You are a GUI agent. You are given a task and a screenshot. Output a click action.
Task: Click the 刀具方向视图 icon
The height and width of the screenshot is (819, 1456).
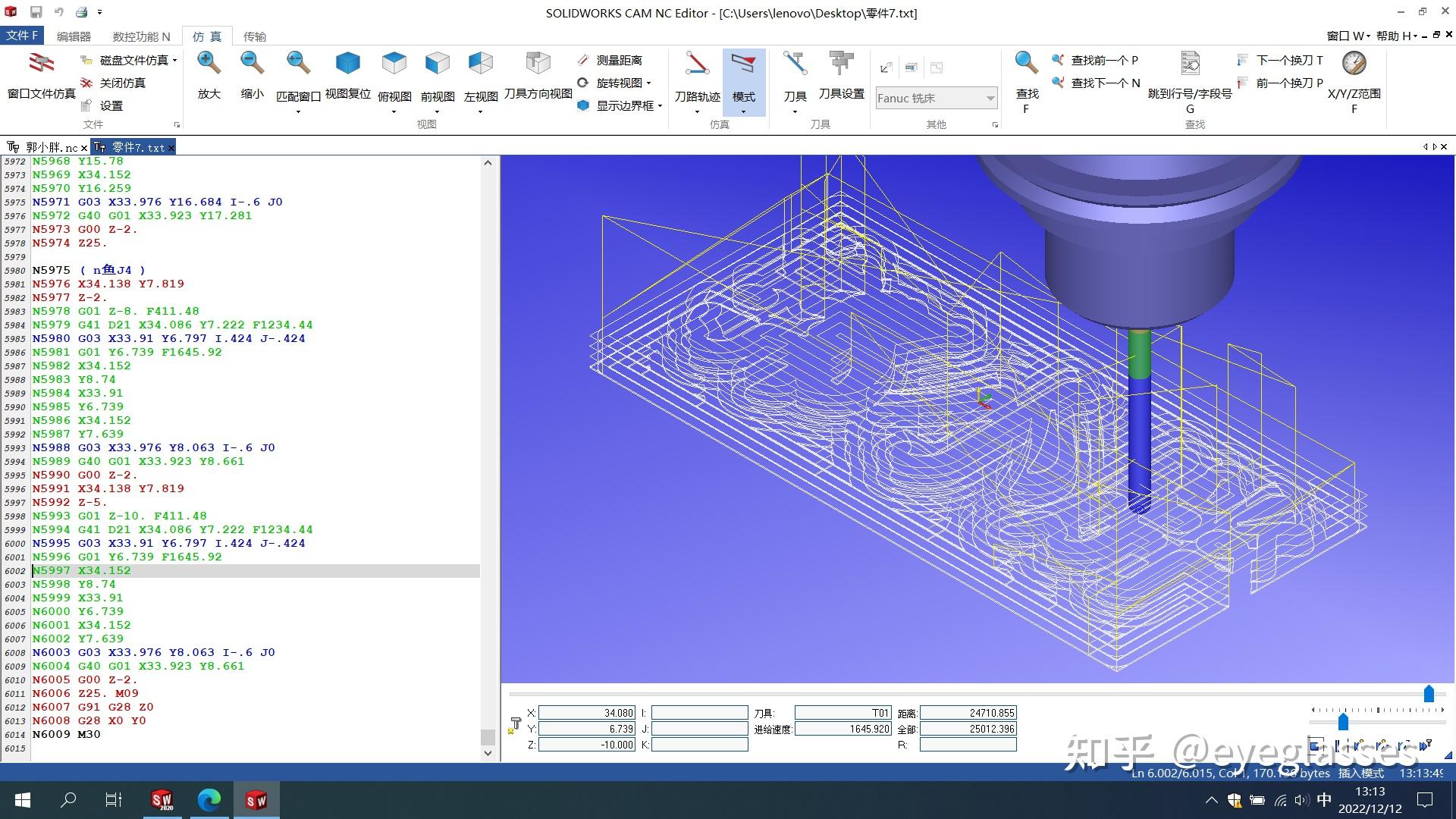click(x=538, y=64)
